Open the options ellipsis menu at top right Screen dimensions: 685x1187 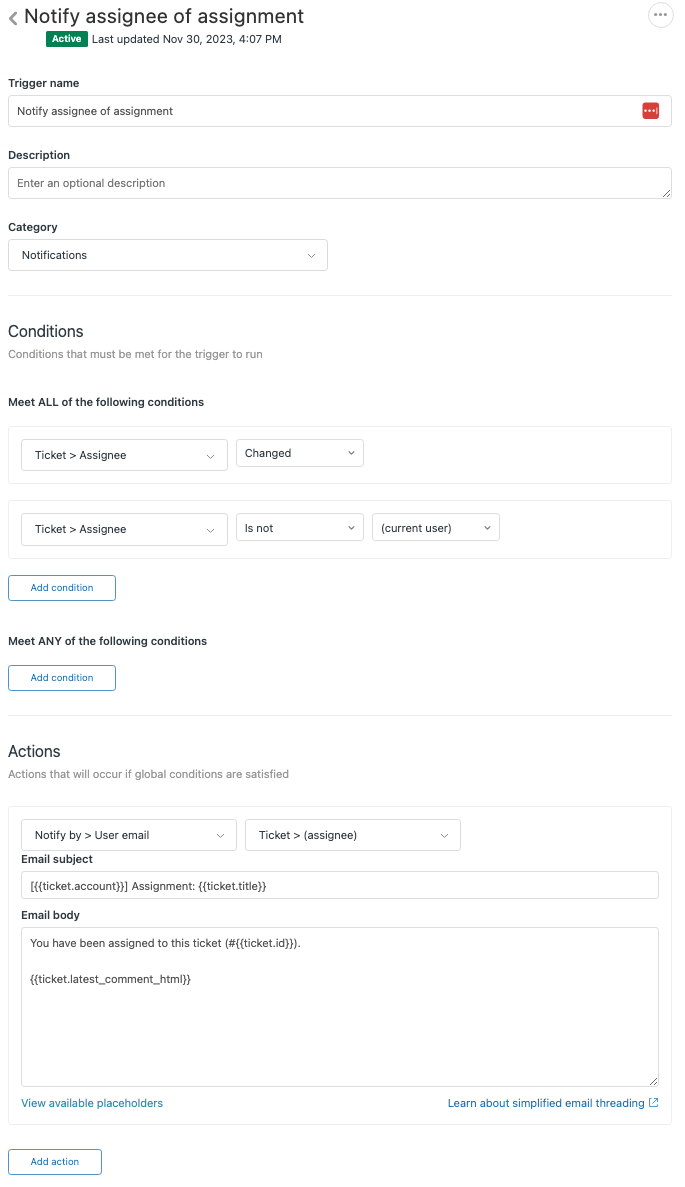click(660, 14)
